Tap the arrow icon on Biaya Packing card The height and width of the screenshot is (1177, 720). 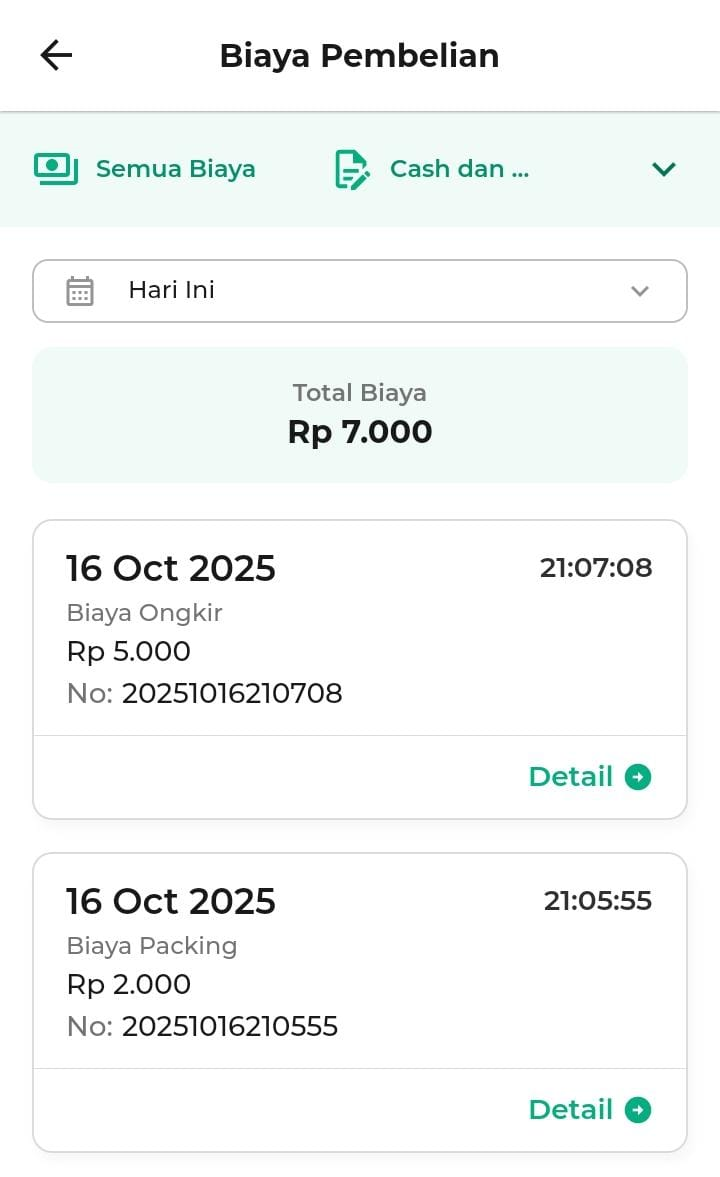638,1110
